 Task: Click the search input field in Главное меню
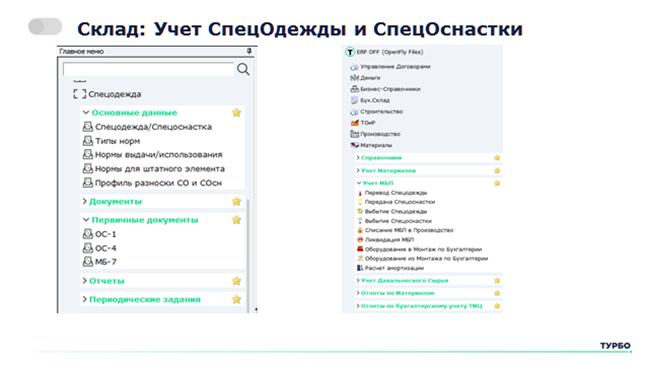(x=148, y=69)
